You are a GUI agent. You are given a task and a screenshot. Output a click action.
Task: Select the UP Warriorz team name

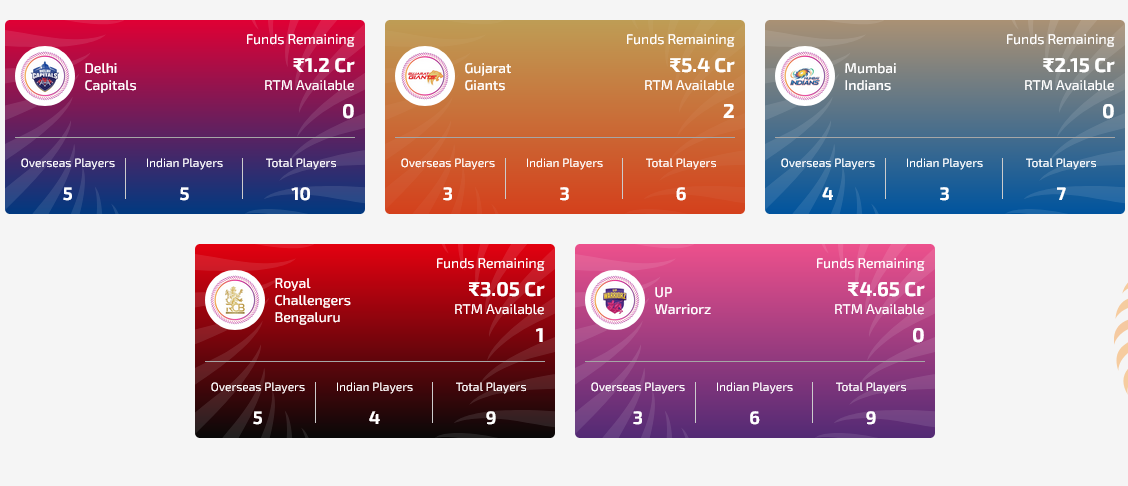(x=682, y=300)
